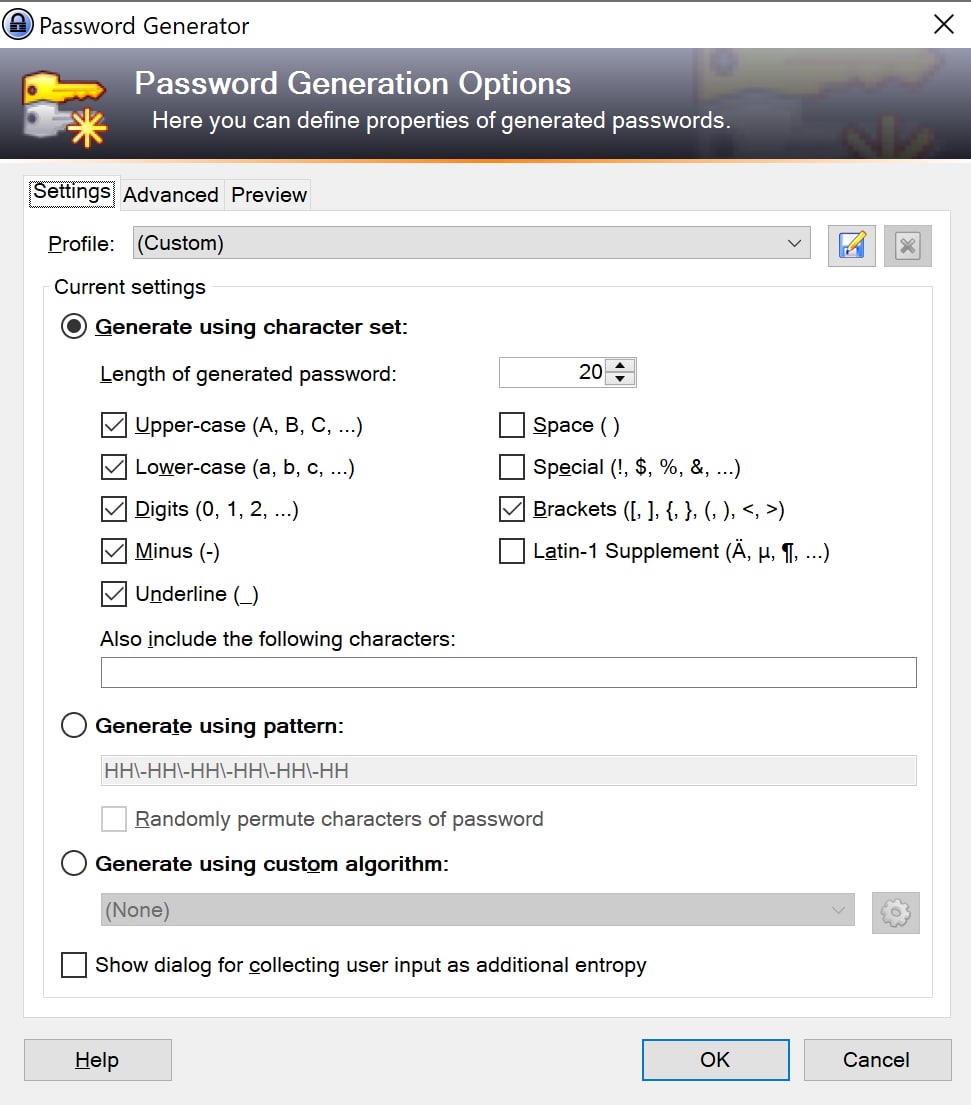
Task: Click the key icon in header banner
Action: (x=64, y=108)
